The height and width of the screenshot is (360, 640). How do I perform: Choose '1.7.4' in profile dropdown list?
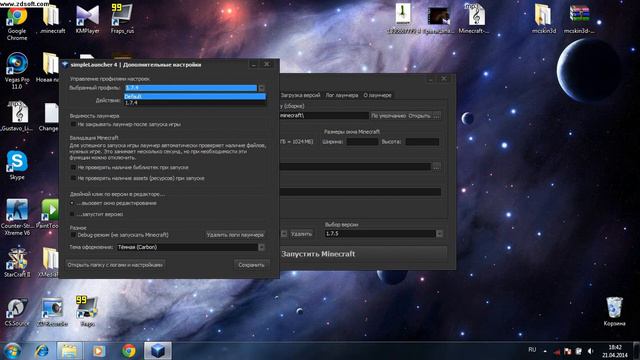tap(195, 102)
